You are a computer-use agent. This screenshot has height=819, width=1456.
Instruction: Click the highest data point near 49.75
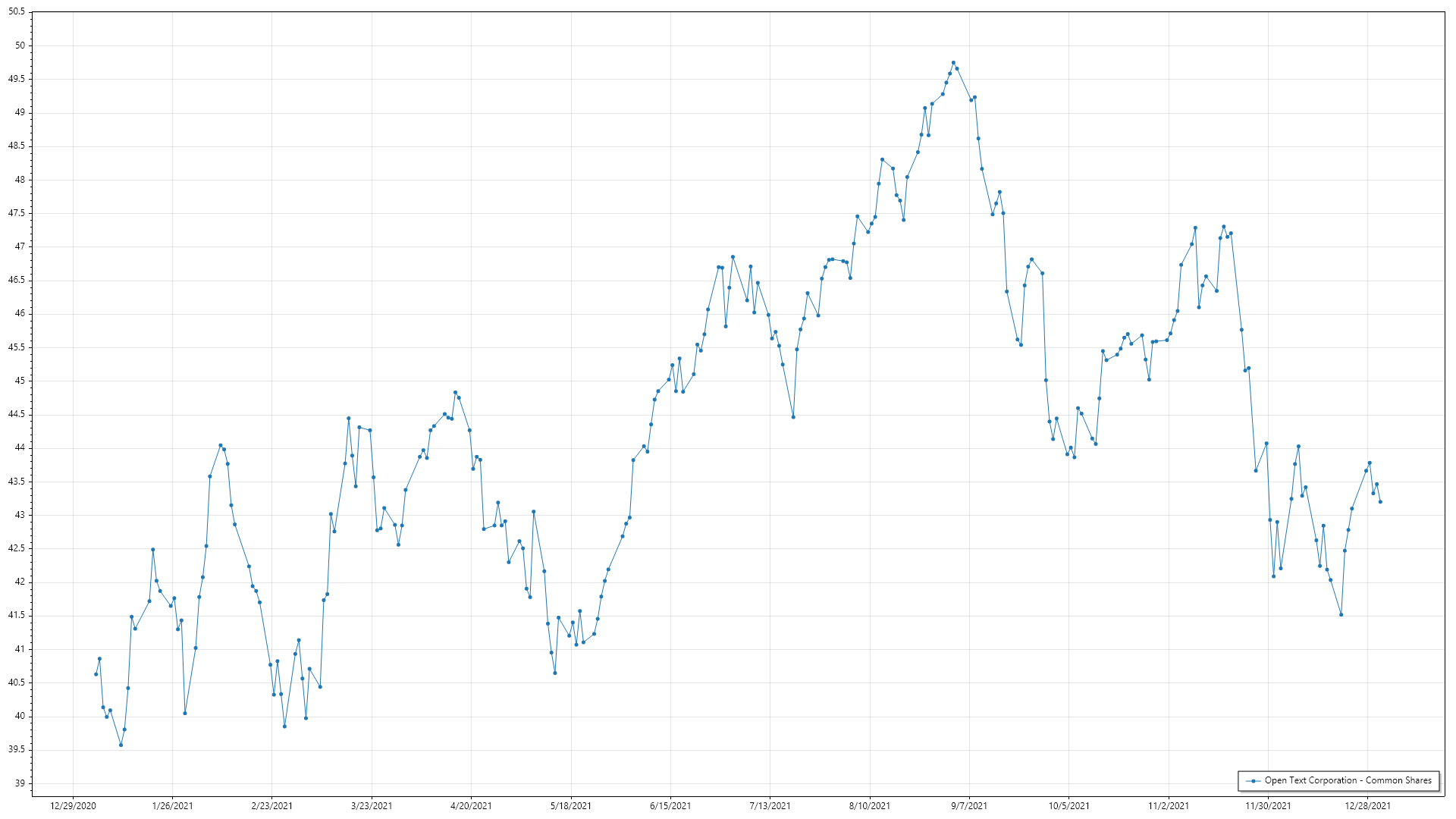coord(953,63)
